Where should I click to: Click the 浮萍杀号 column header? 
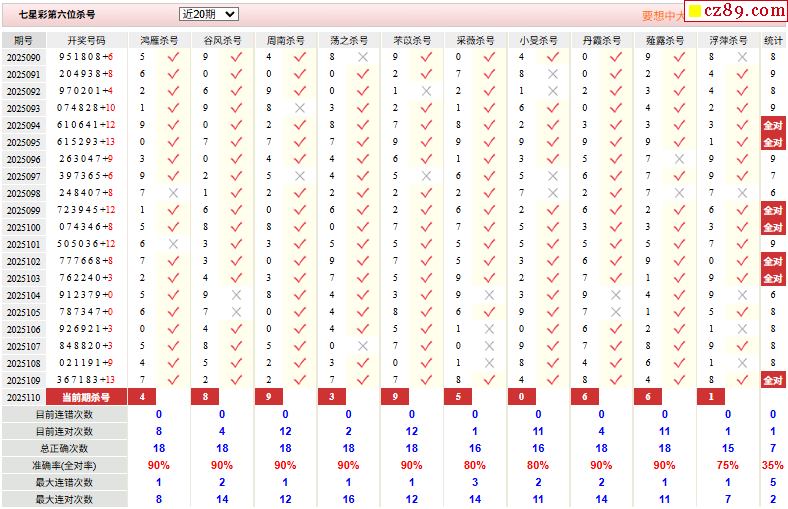click(x=729, y=40)
